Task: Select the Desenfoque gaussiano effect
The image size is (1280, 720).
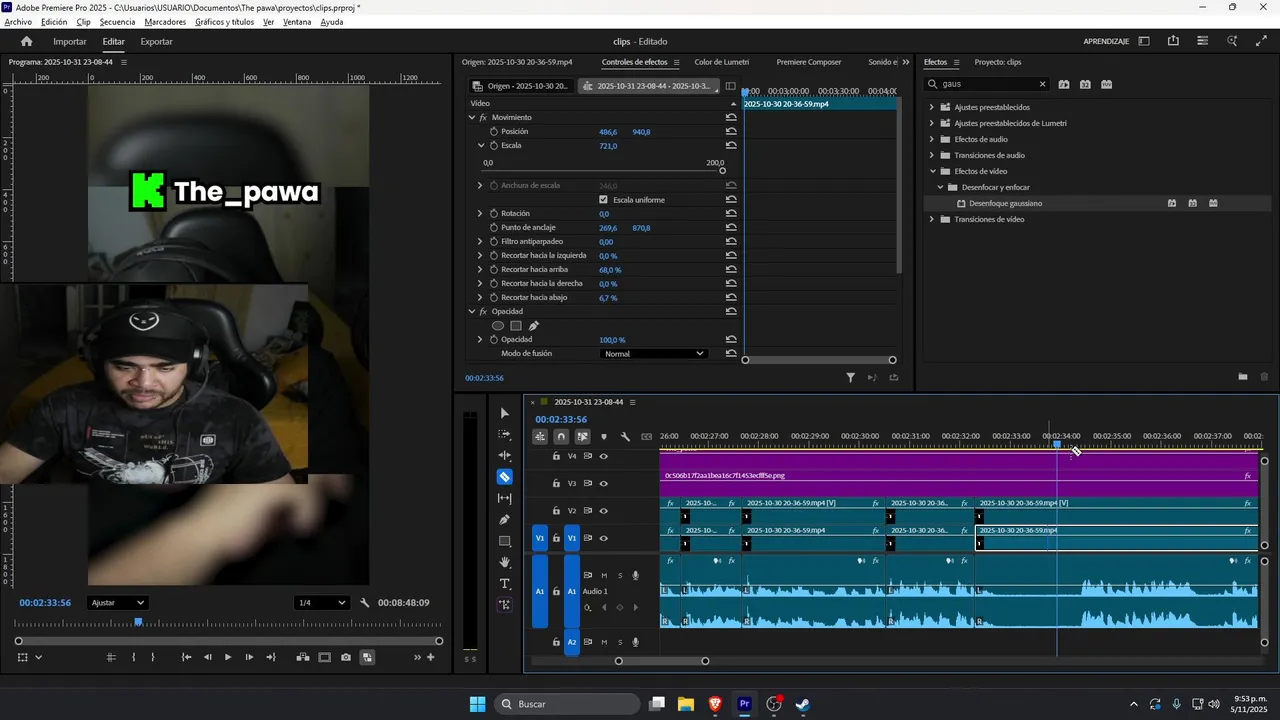Action: [1005, 203]
